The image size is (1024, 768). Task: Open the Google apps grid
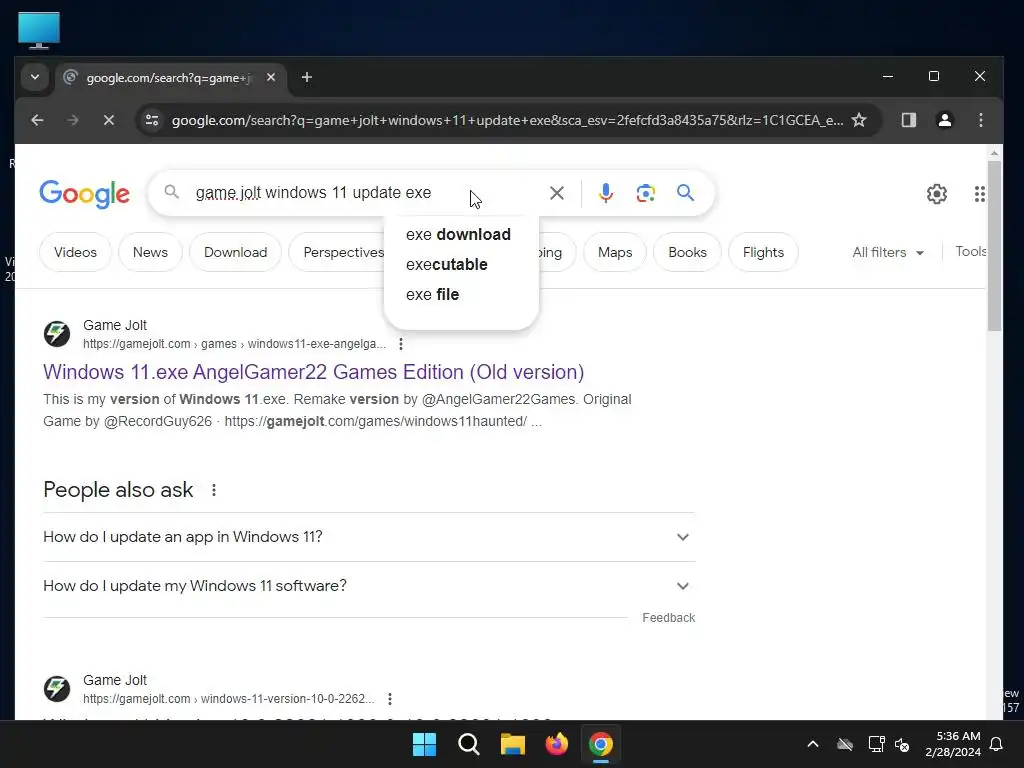(x=980, y=193)
